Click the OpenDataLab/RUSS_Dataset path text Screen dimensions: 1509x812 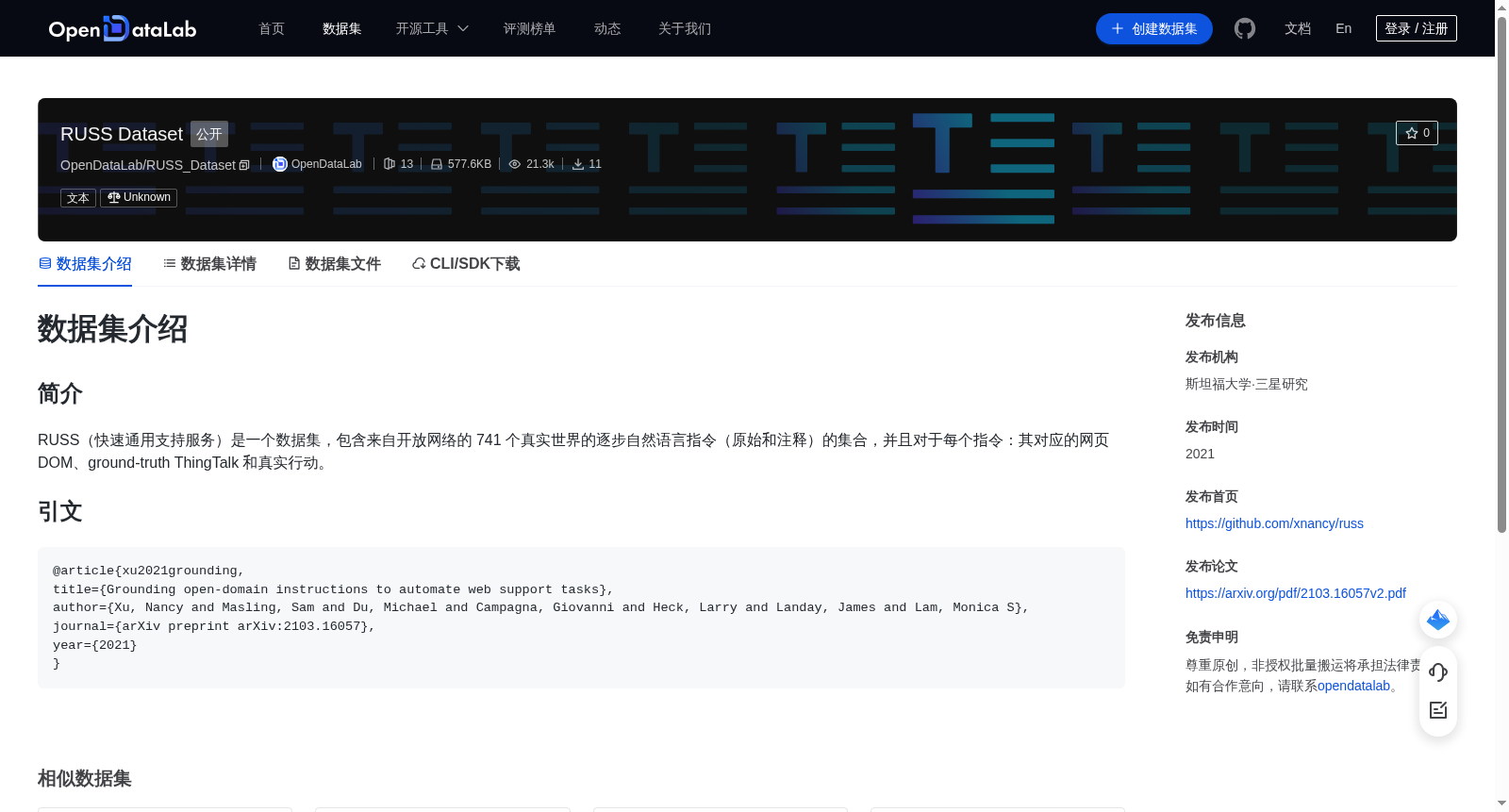click(x=148, y=165)
